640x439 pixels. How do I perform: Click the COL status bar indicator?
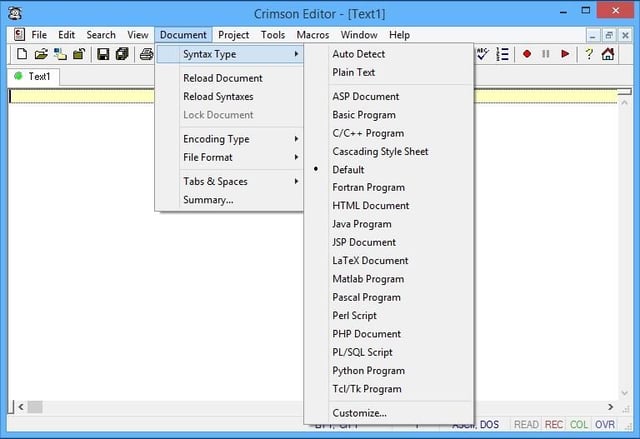[579, 425]
